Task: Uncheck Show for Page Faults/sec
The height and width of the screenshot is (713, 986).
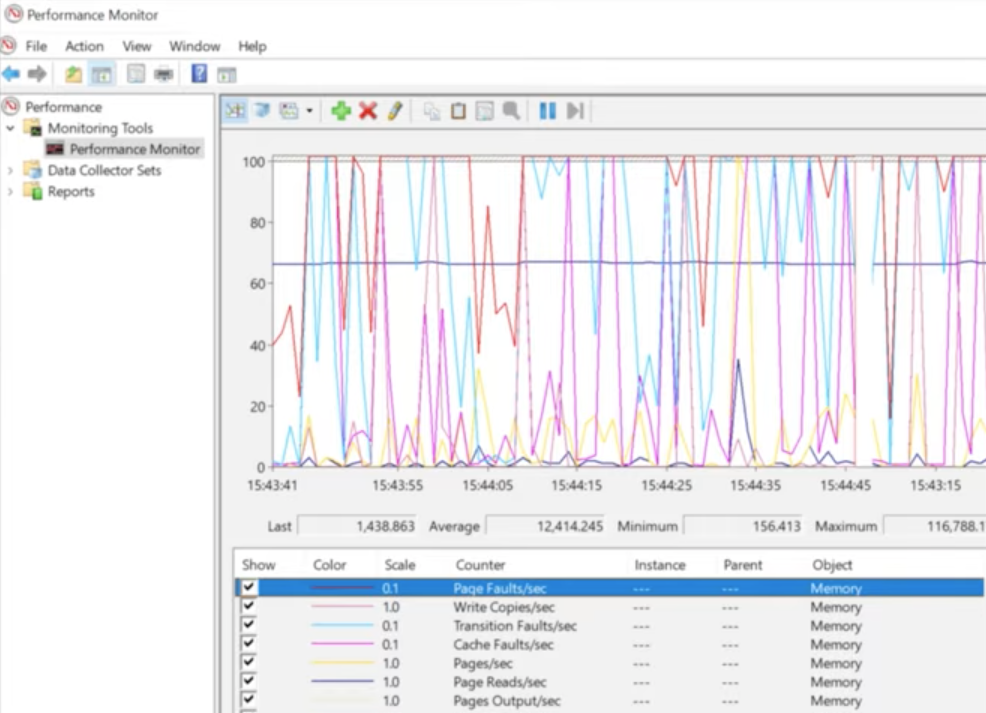Action: (x=249, y=587)
